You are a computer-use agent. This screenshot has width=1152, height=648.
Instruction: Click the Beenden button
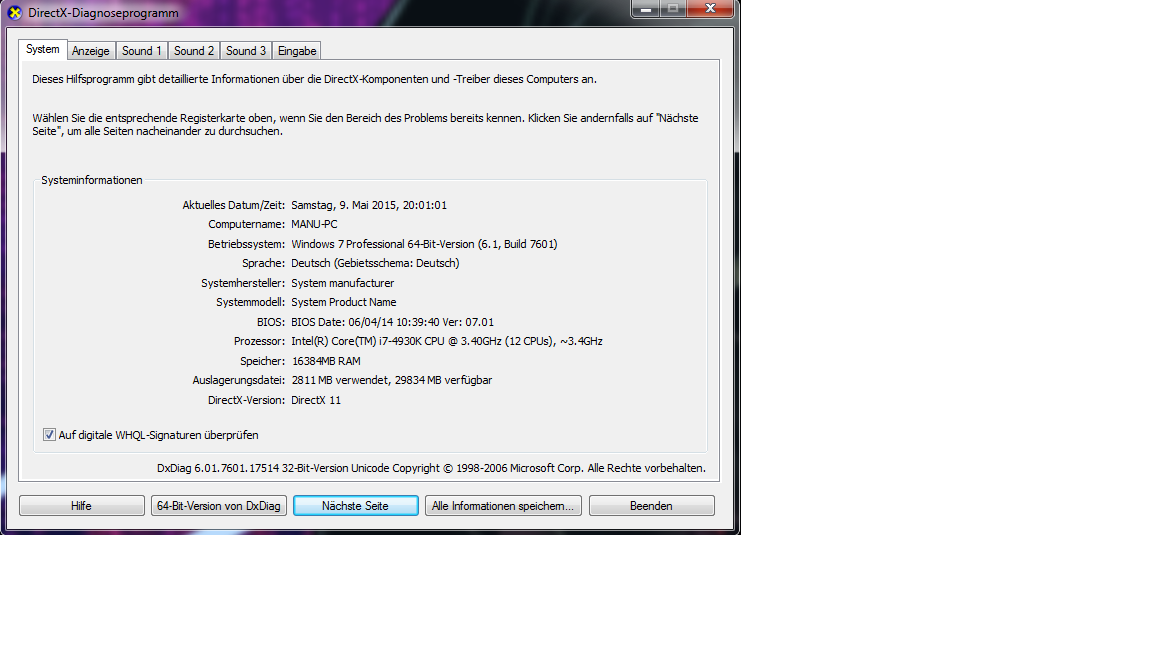tap(652, 505)
